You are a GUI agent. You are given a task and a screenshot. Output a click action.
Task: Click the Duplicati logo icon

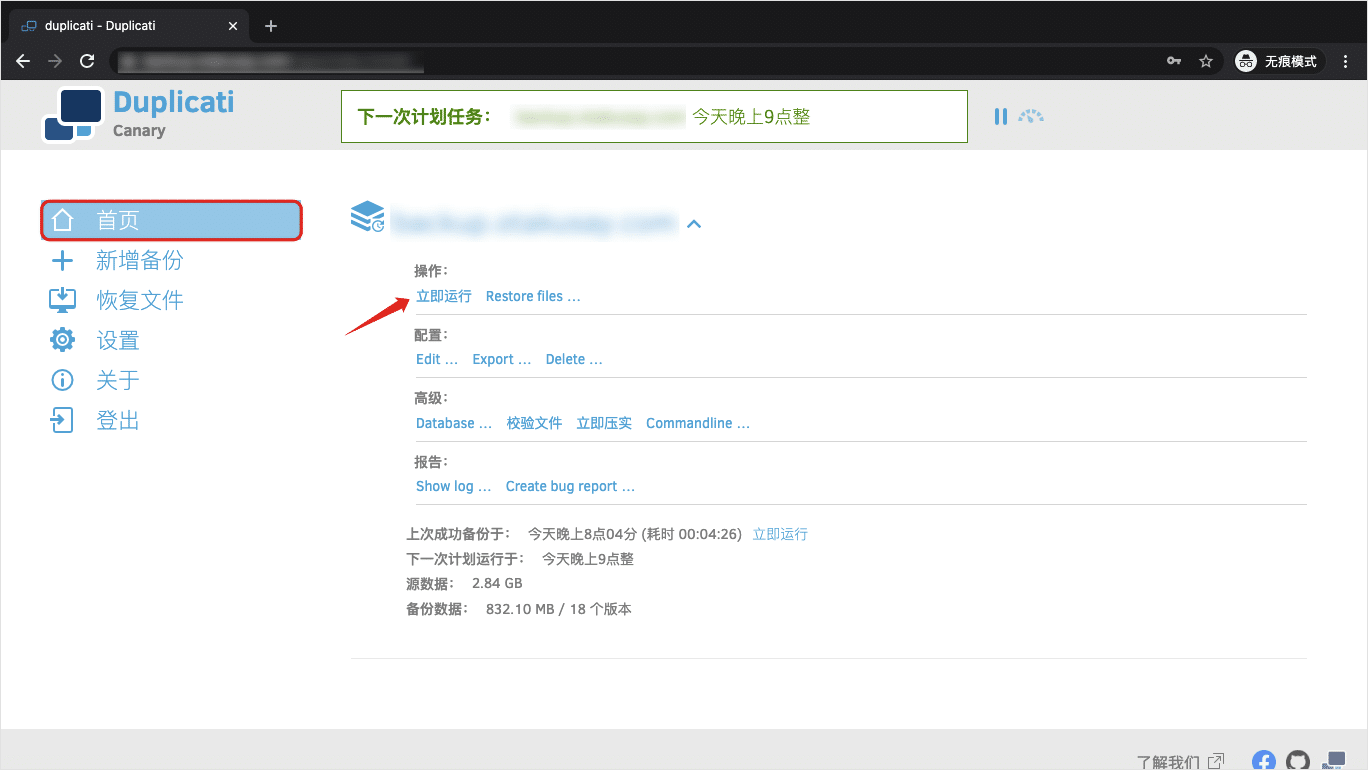[73, 115]
